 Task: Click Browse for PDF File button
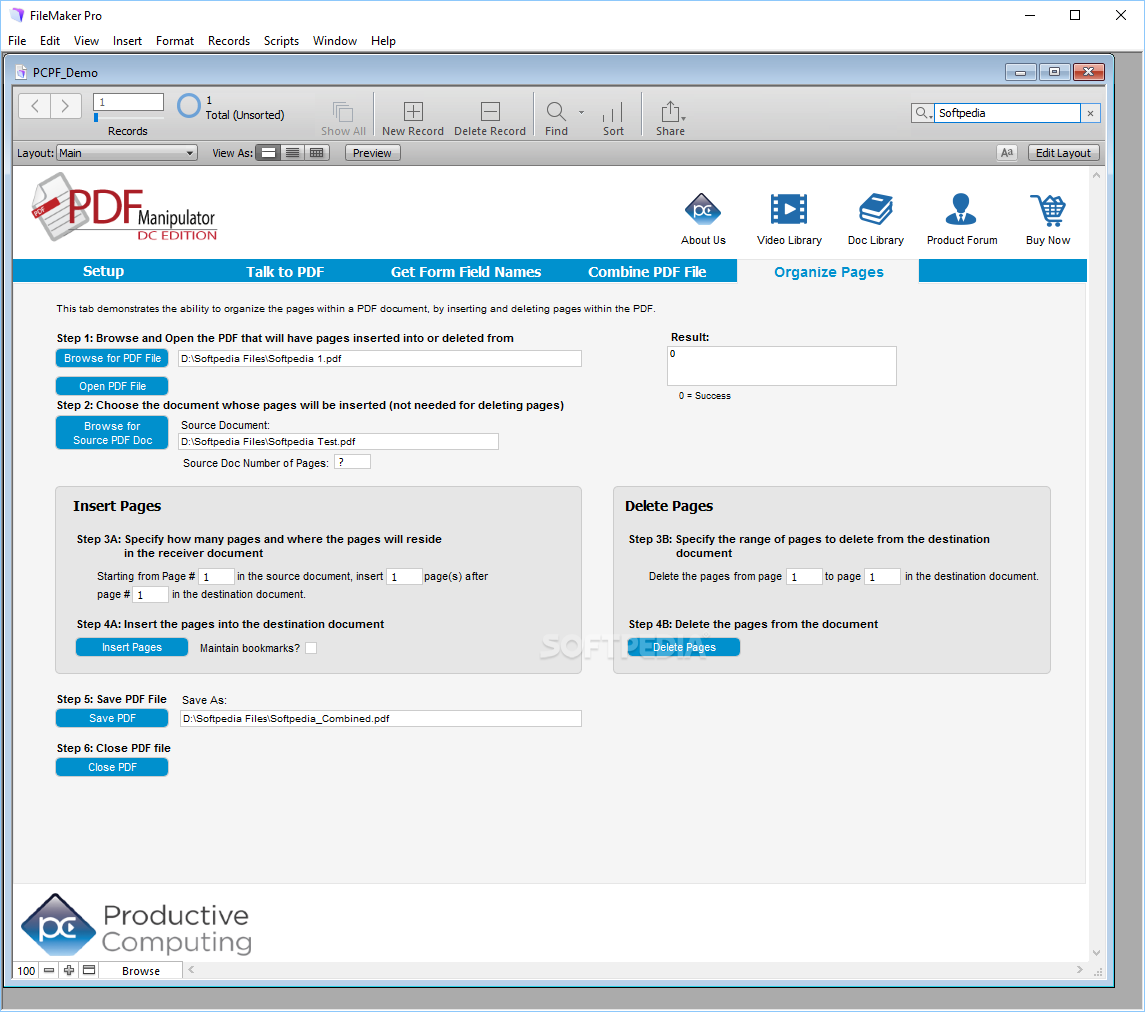(x=112, y=358)
